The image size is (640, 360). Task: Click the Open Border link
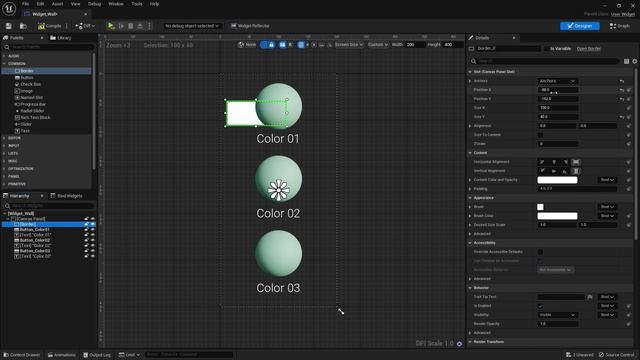(589, 49)
